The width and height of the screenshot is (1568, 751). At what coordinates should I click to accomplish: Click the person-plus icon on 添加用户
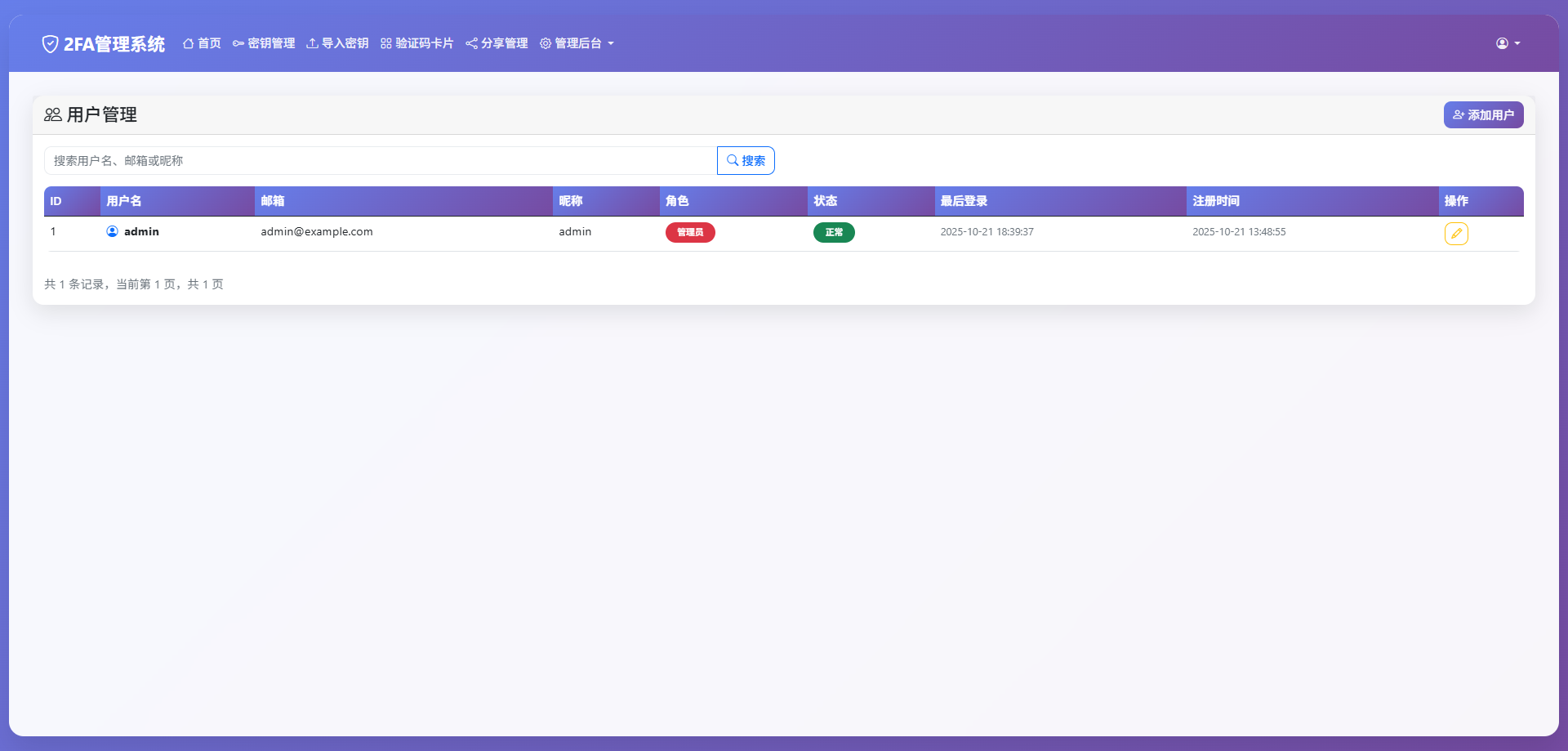tap(1460, 114)
